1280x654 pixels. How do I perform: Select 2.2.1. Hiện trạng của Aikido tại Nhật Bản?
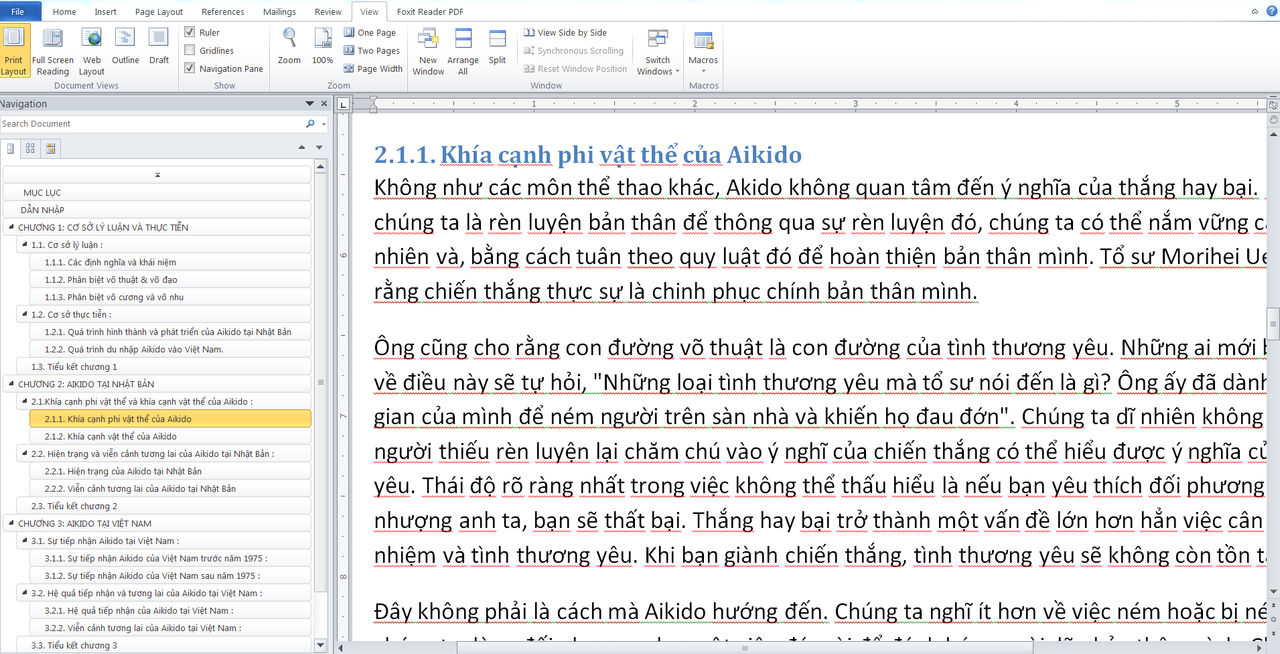[171, 471]
